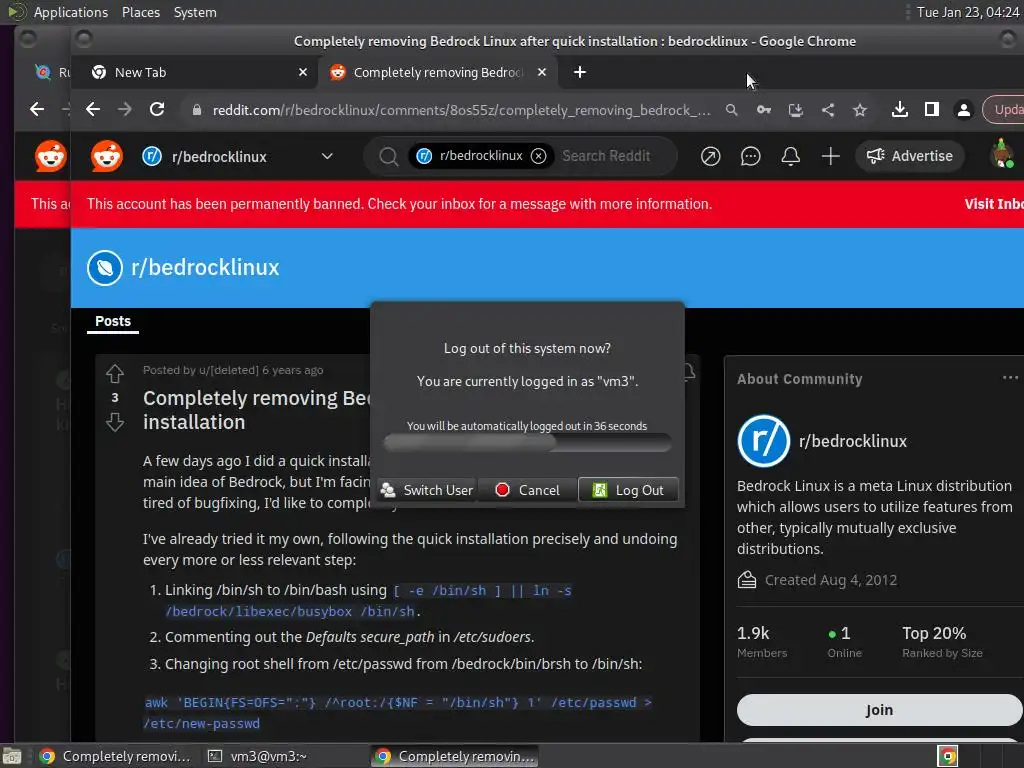
Task: Click Log Out in the logout dialog
Action: click(628, 490)
